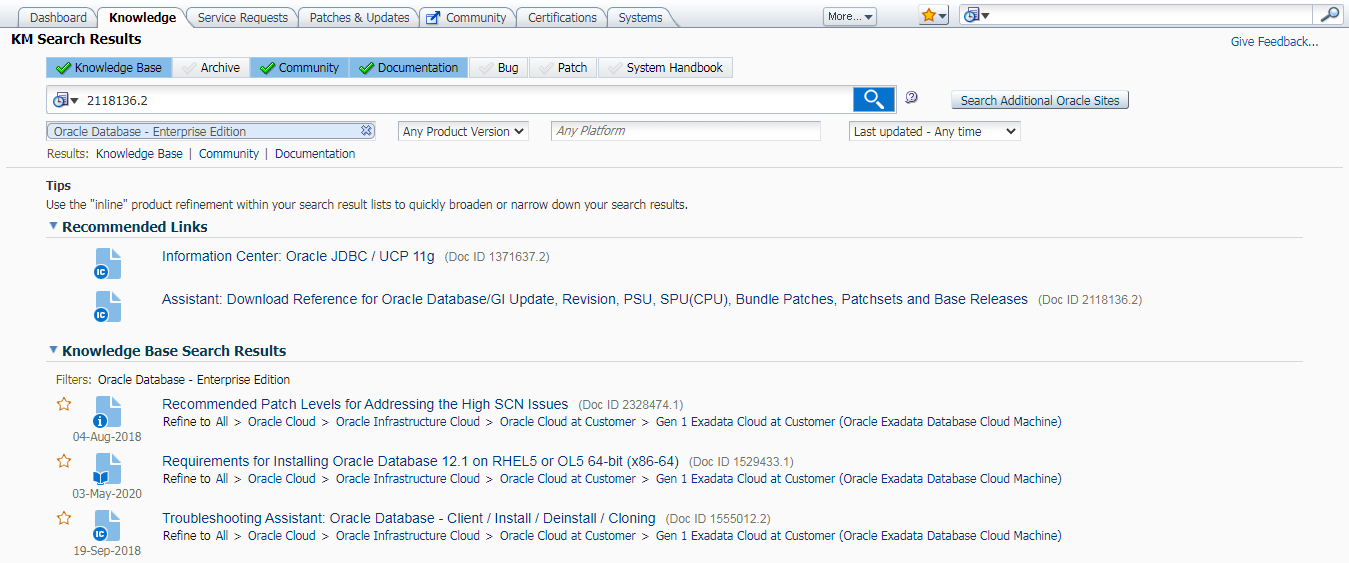Click the Any Platform input field
Viewport: 1349px width, 563px height.
685,131
